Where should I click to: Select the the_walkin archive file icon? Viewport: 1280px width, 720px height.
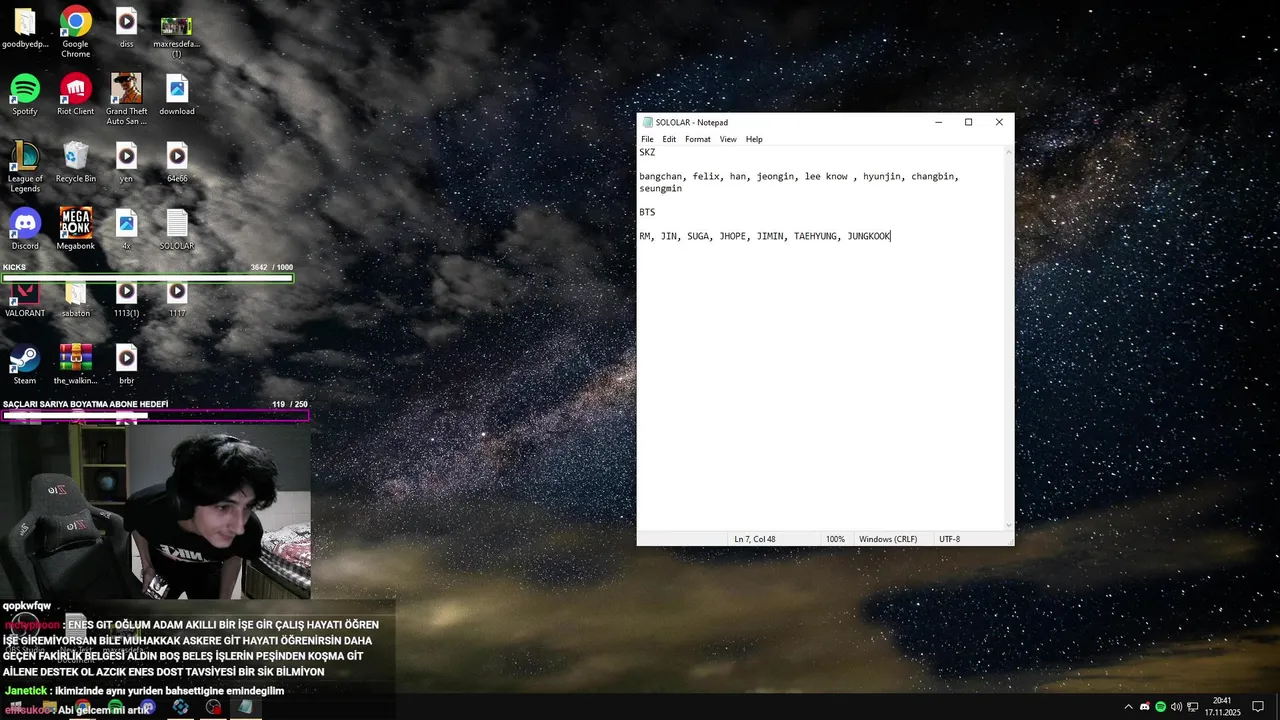75,364
